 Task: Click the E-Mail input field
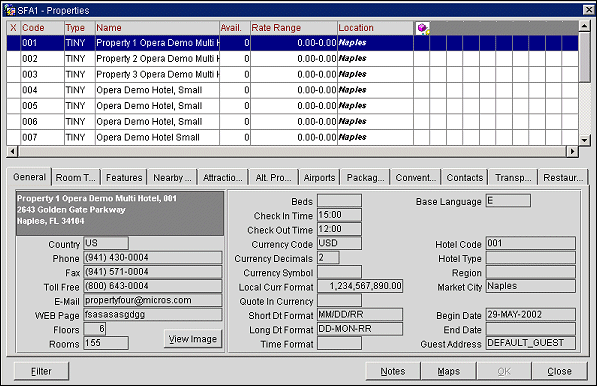click(x=153, y=300)
